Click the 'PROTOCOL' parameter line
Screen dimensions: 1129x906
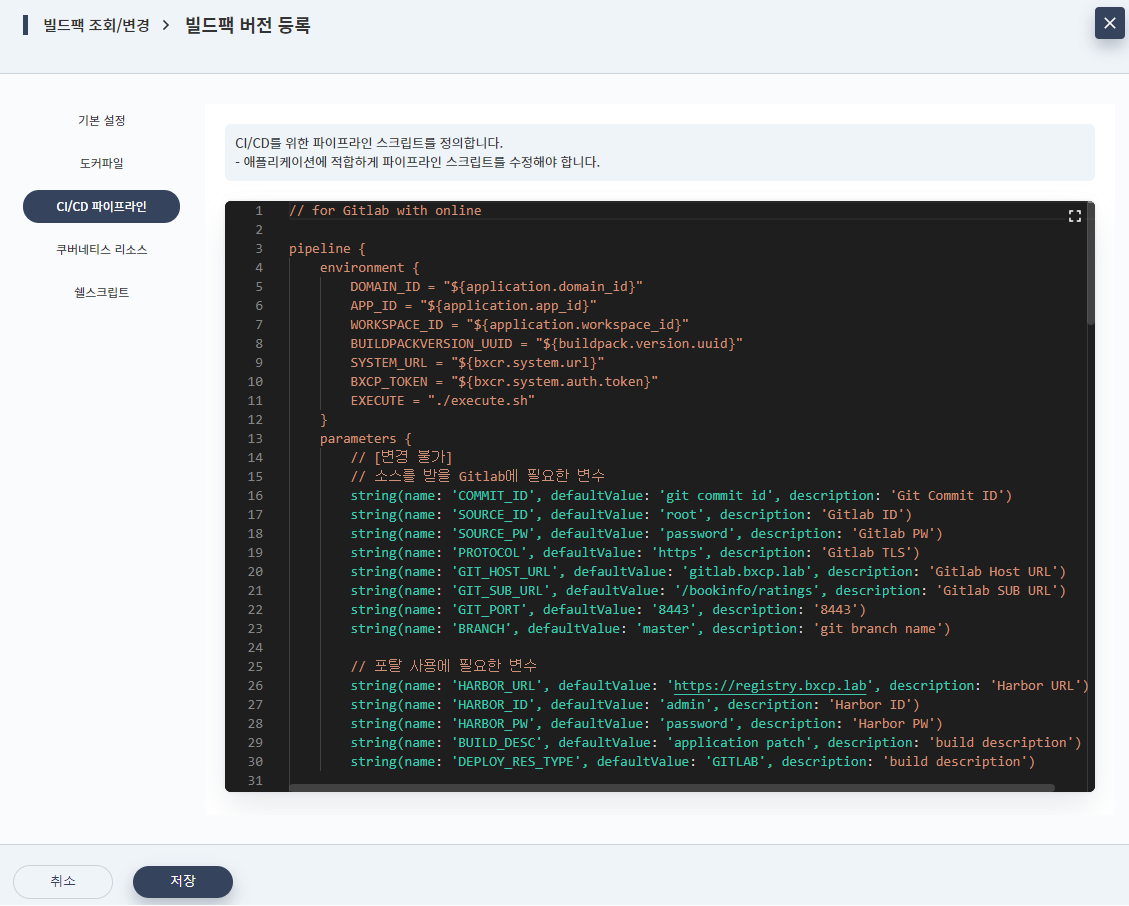[635, 552]
